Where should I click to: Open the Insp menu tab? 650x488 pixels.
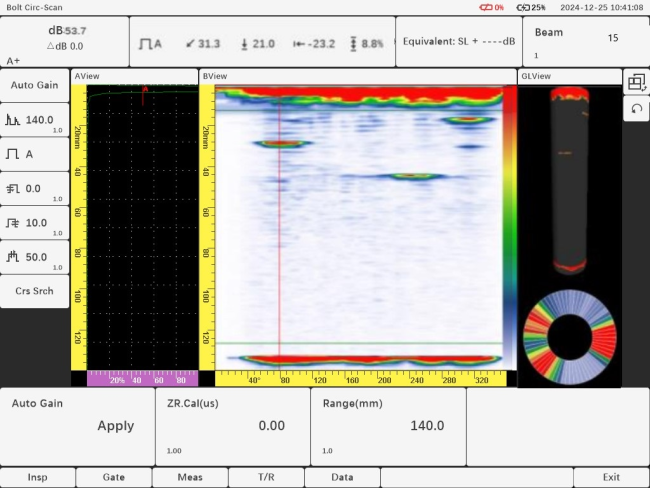pyautogui.click(x=37, y=477)
